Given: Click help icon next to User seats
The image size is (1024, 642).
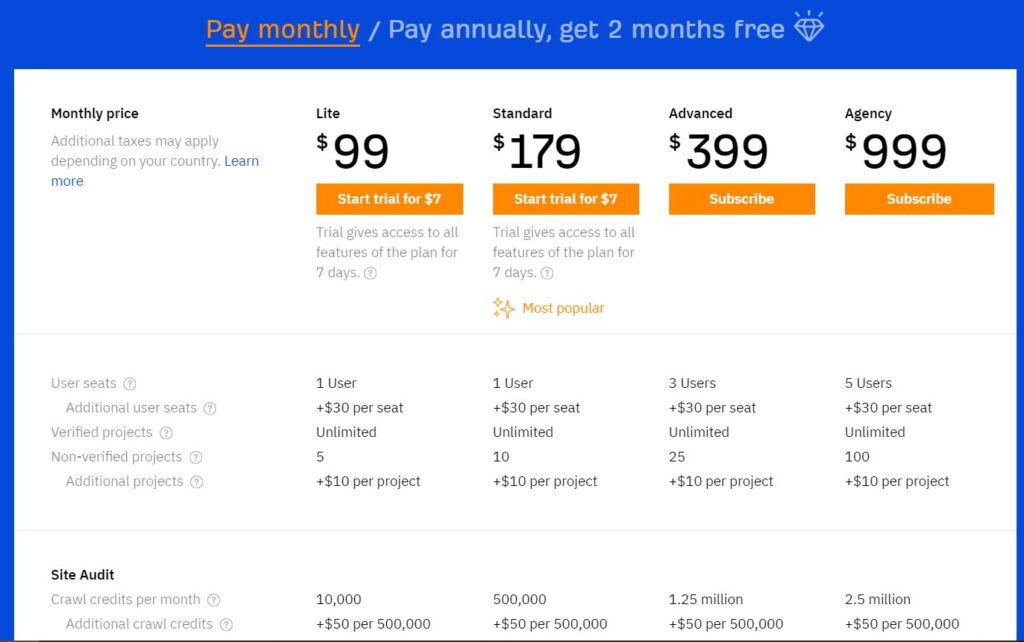Looking at the screenshot, I should coord(130,384).
